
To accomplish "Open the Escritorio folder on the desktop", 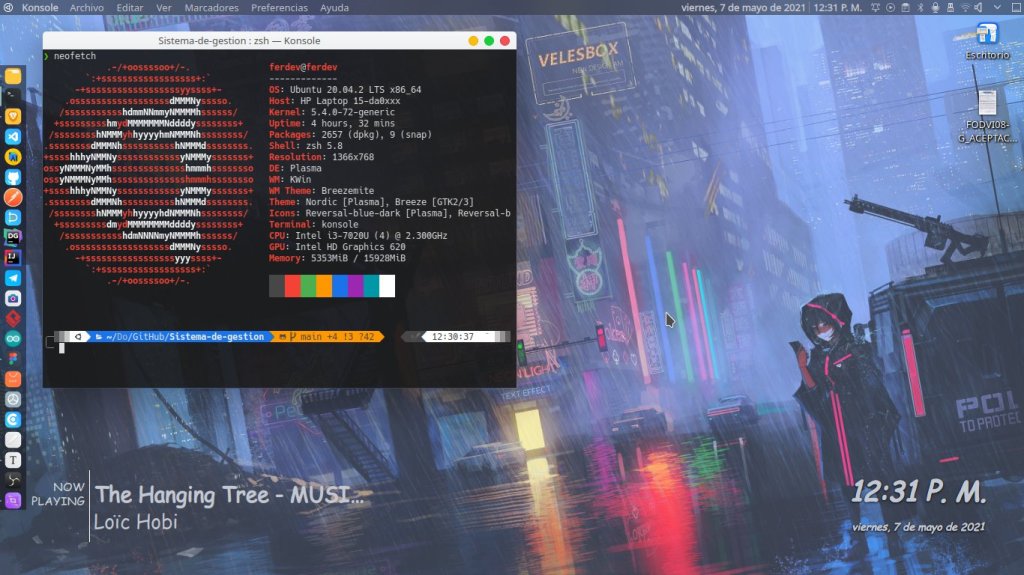I will click(x=987, y=40).
